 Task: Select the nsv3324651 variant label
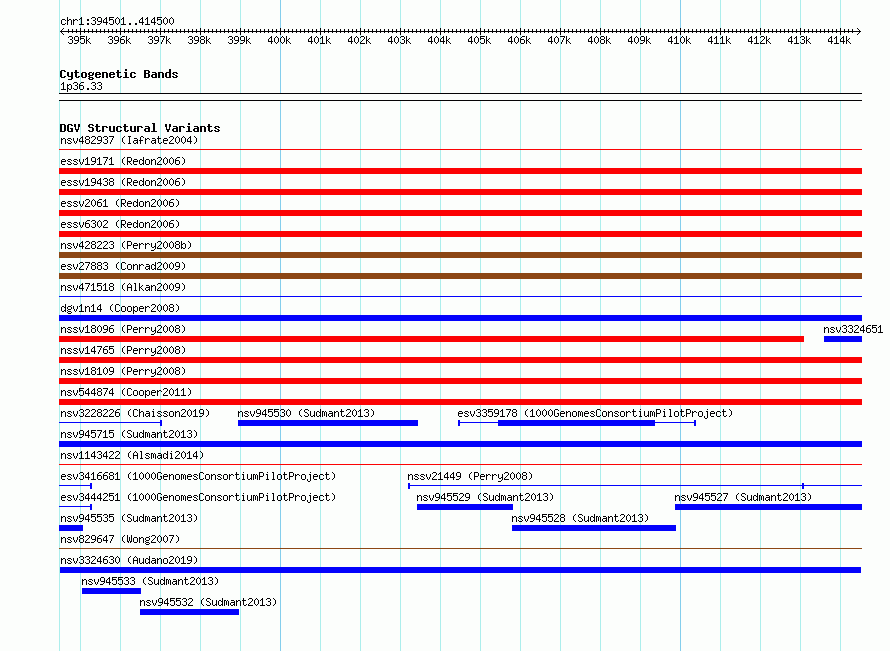[x=853, y=329]
